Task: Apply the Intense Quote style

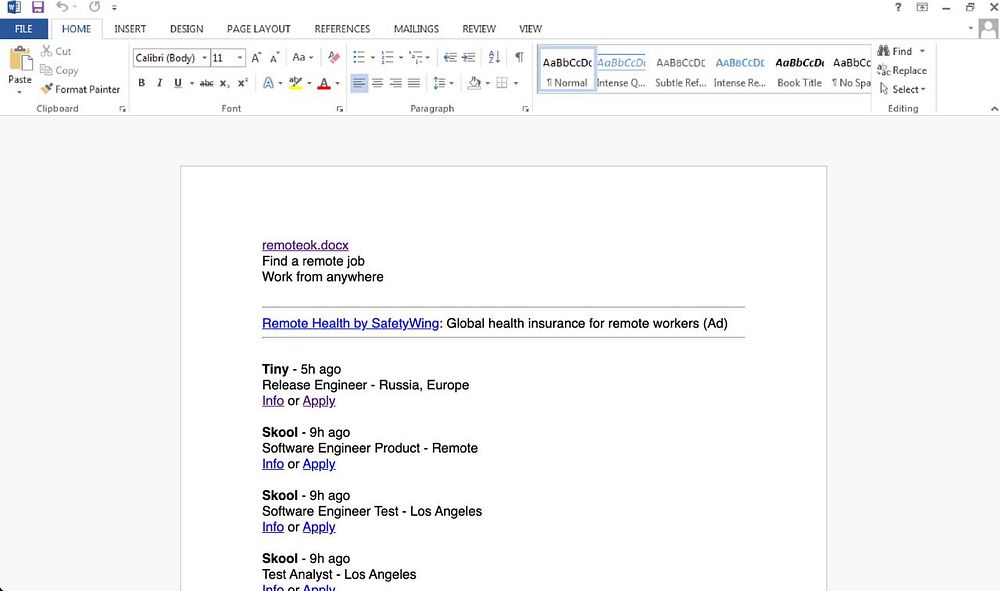Action: pos(621,70)
